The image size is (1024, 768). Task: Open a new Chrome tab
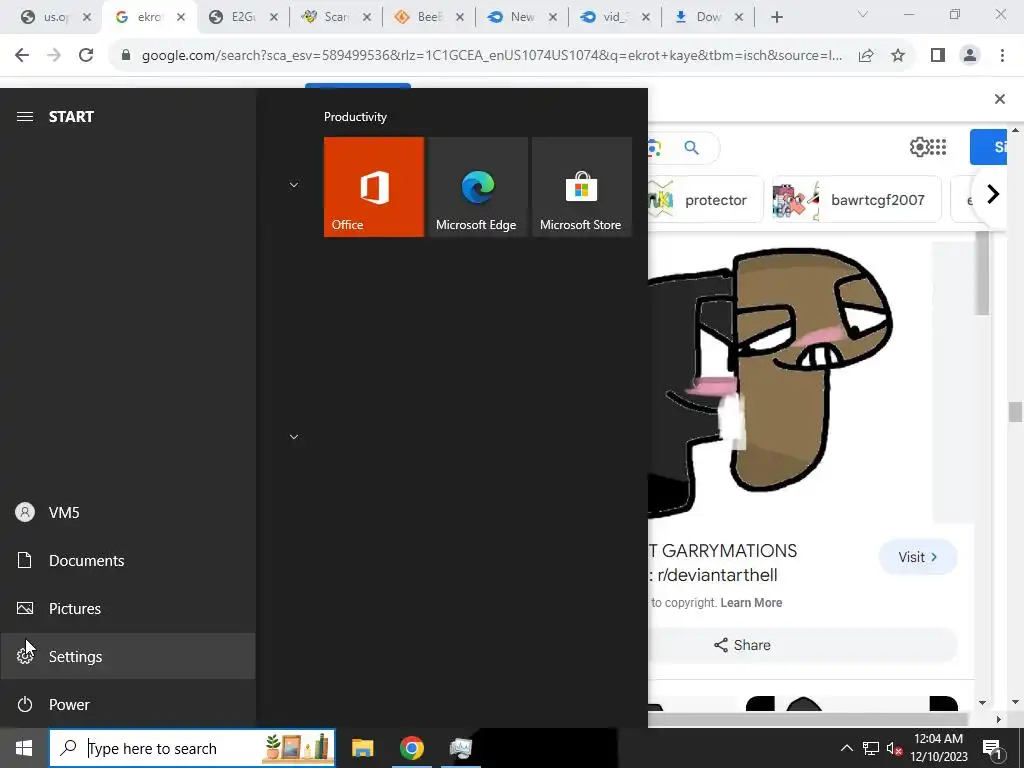[x=776, y=17]
